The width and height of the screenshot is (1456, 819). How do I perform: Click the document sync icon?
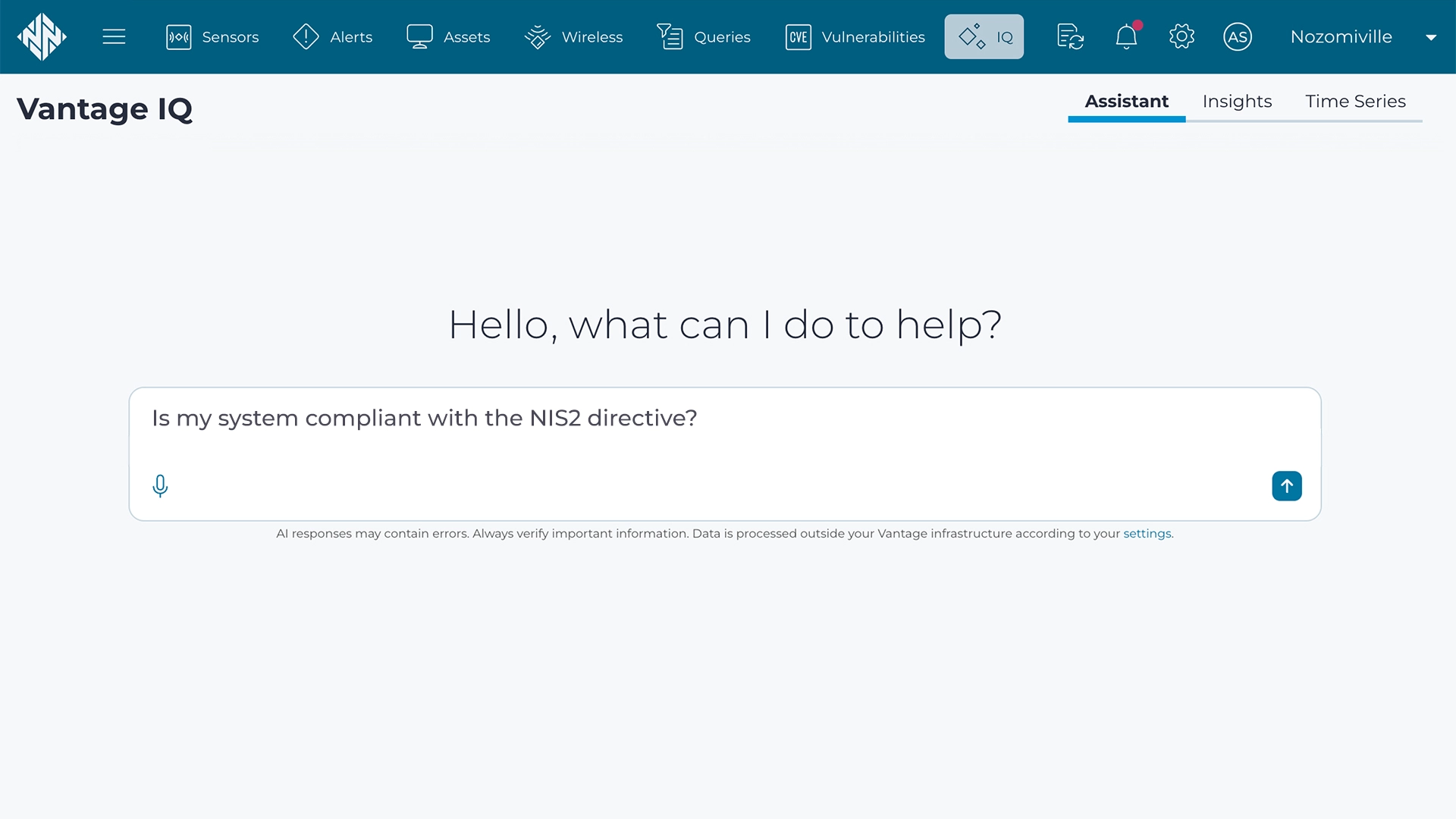click(x=1070, y=36)
